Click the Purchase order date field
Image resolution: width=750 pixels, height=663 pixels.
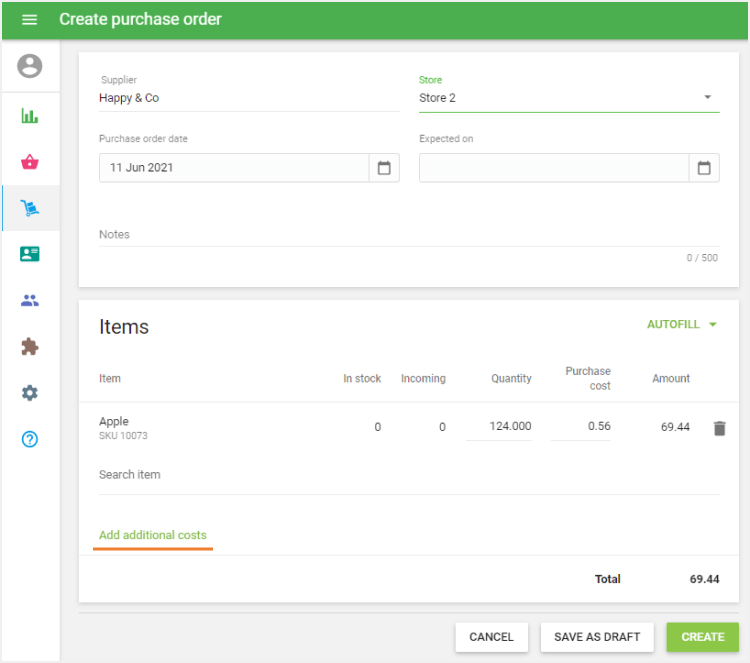tap(234, 168)
